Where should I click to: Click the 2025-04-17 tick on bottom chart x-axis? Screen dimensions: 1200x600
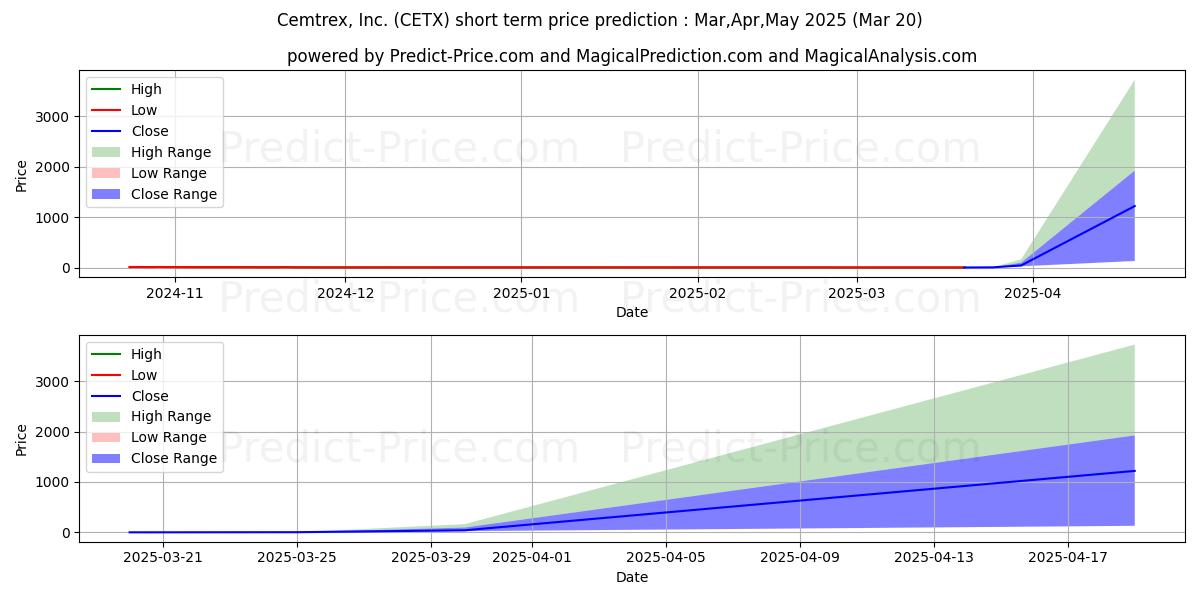tap(1067, 557)
